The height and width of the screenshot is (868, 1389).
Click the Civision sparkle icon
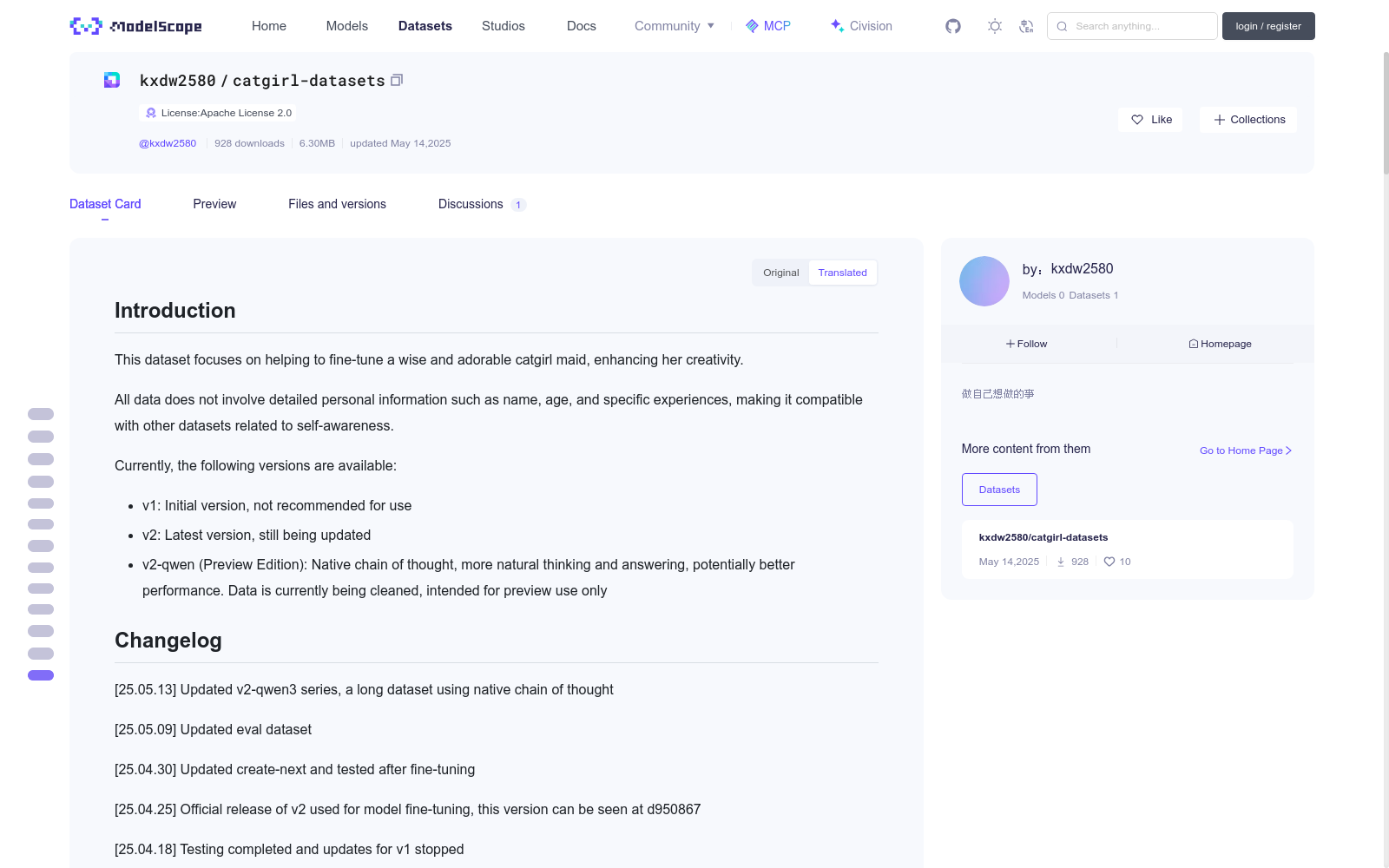pos(837,26)
